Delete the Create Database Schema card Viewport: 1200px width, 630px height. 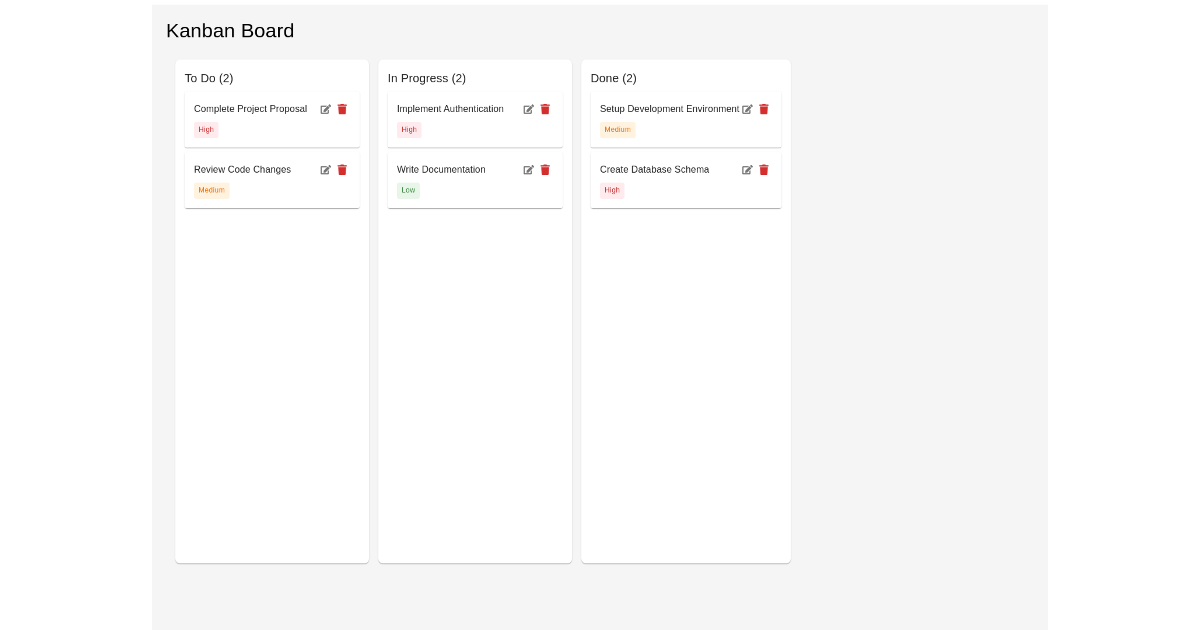point(764,170)
